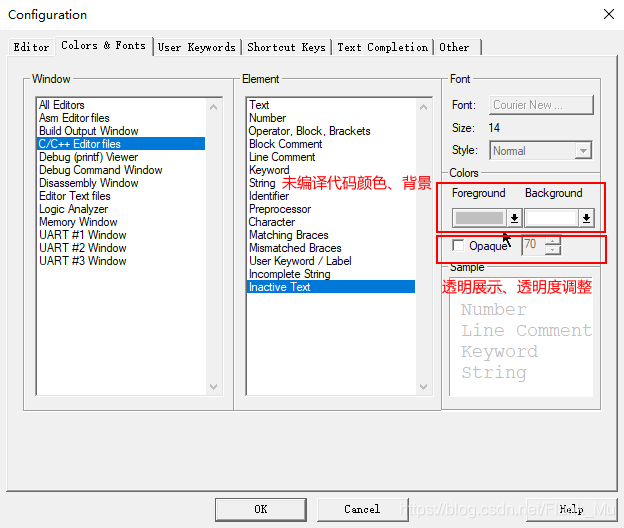Pick Debug (printf) Viewer entry
This screenshot has width=624, height=528.
(121, 157)
